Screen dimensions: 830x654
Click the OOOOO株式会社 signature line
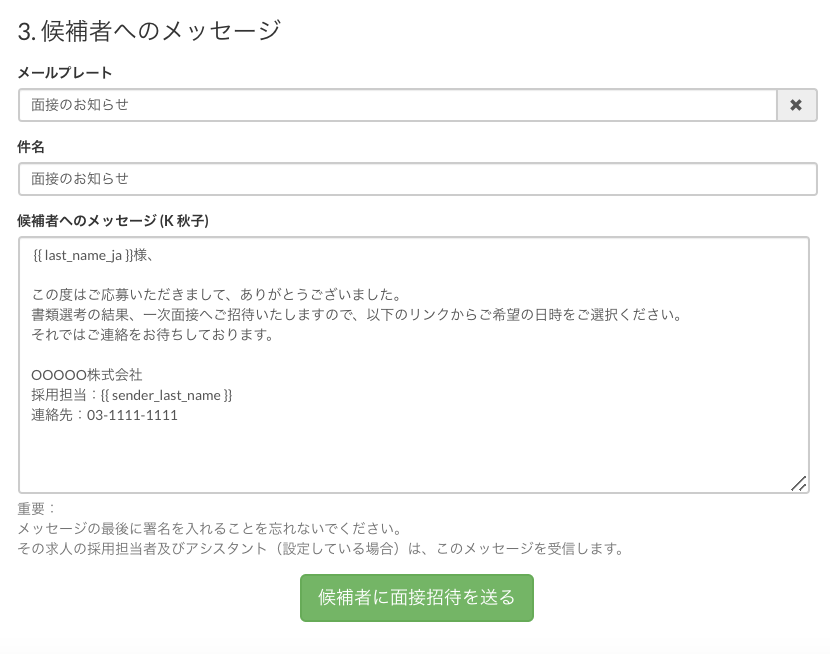coord(87,375)
